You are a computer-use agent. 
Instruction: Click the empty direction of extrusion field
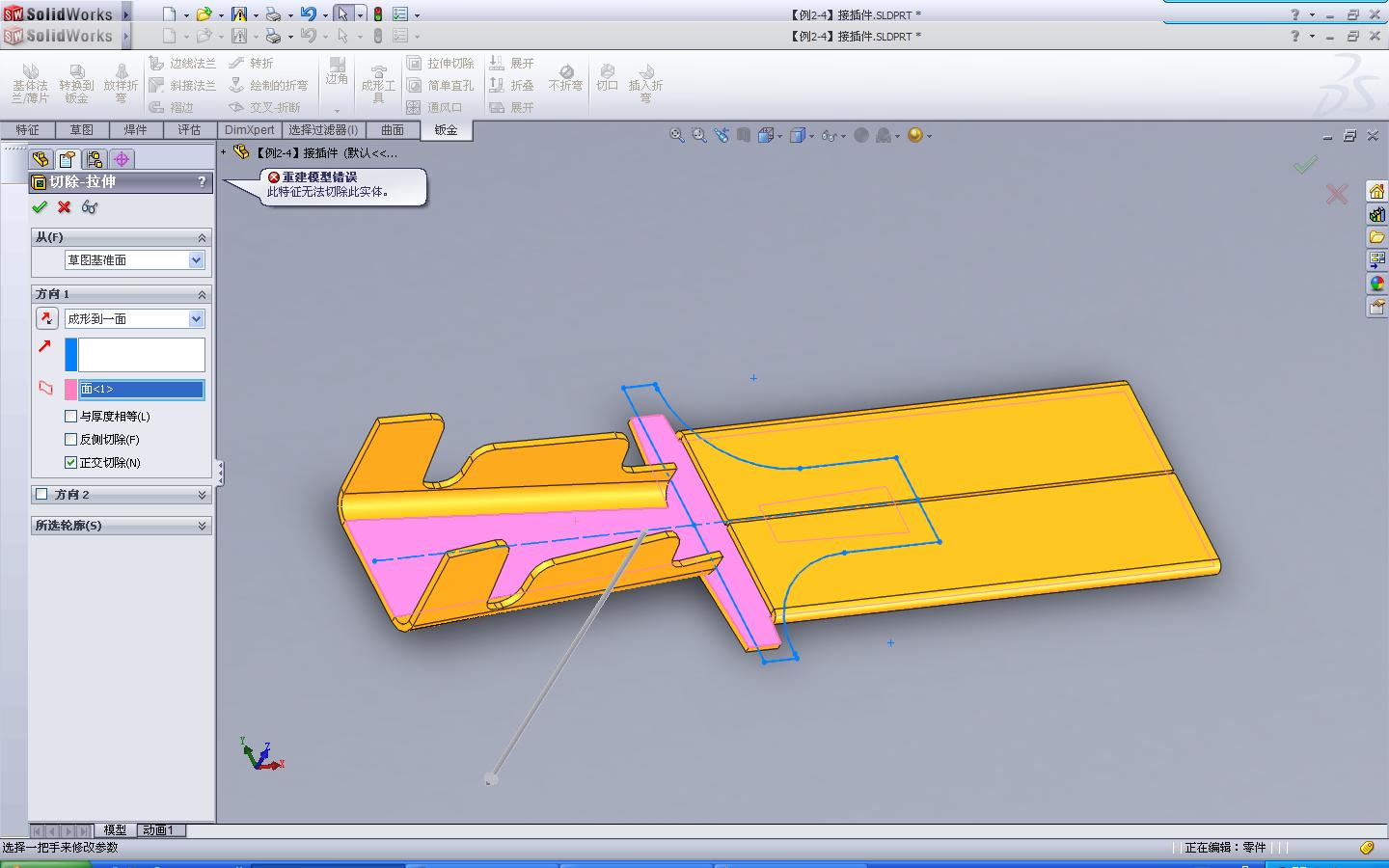[x=142, y=355]
